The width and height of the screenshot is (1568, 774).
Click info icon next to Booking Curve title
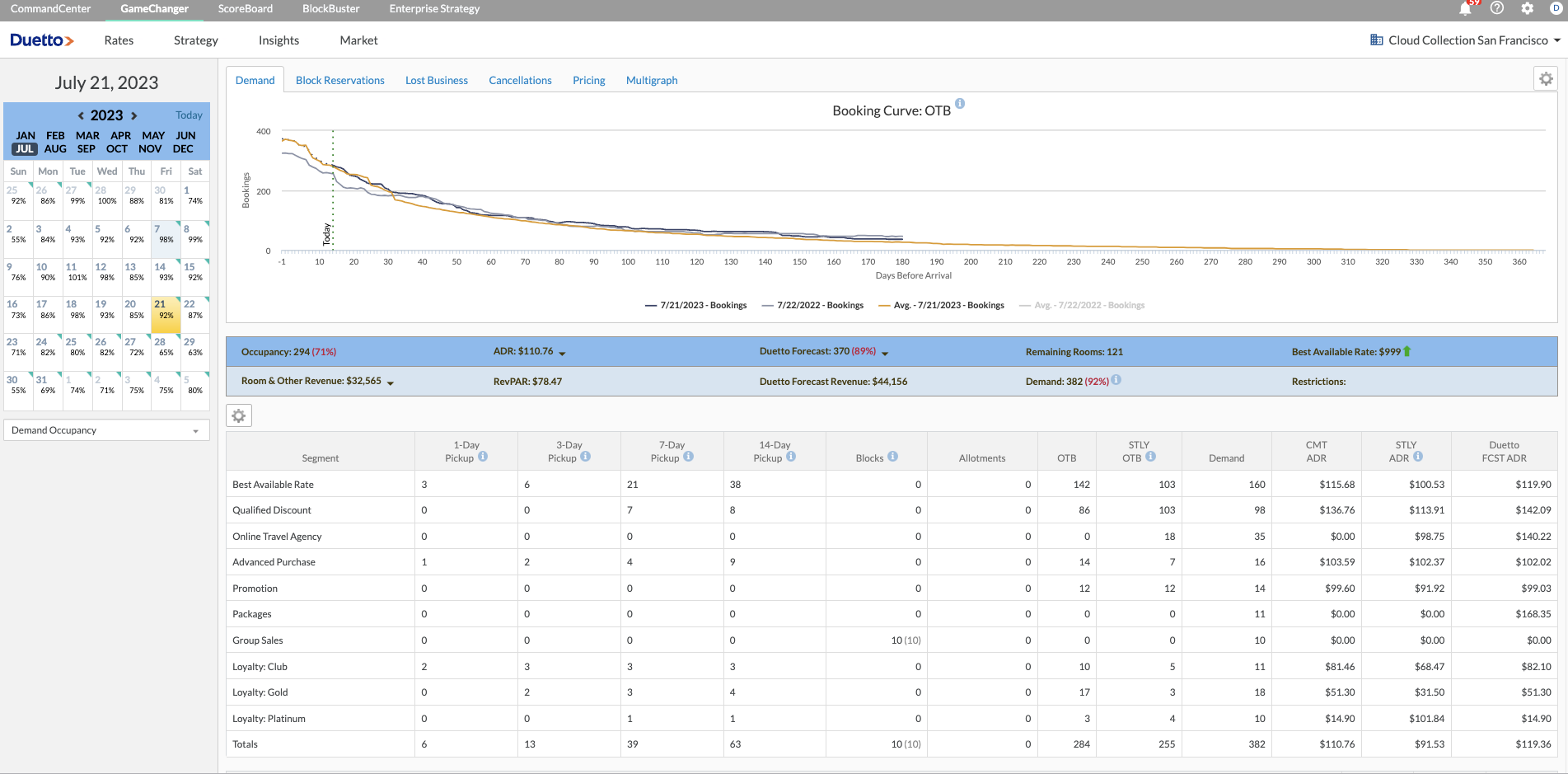[960, 104]
